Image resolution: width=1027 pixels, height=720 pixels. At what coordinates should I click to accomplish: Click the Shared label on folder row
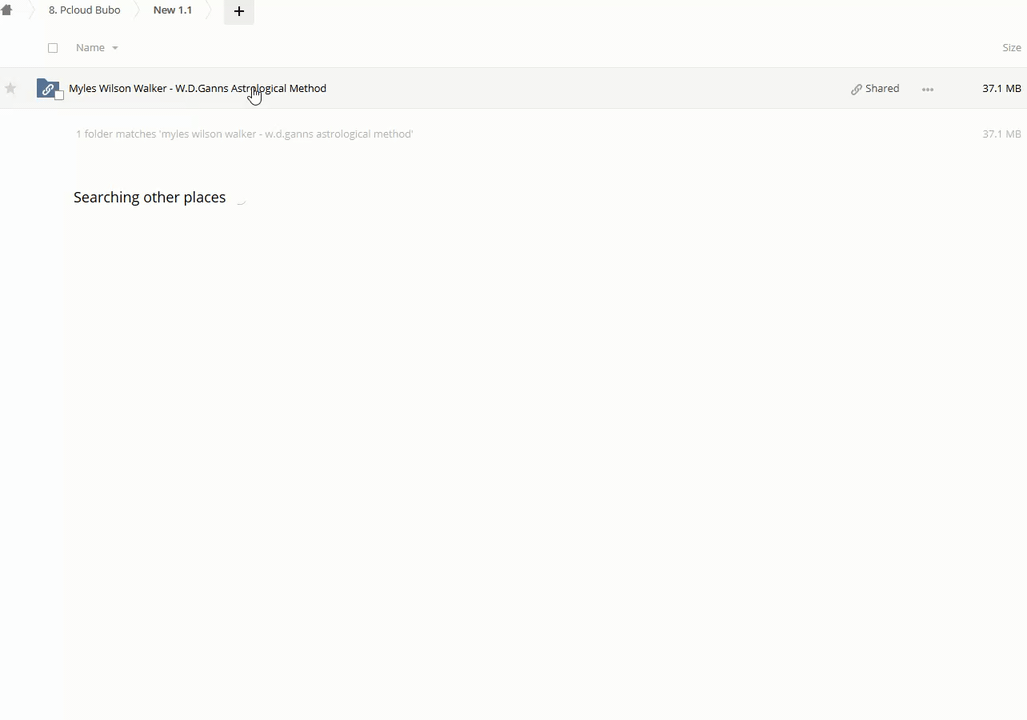(x=881, y=88)
